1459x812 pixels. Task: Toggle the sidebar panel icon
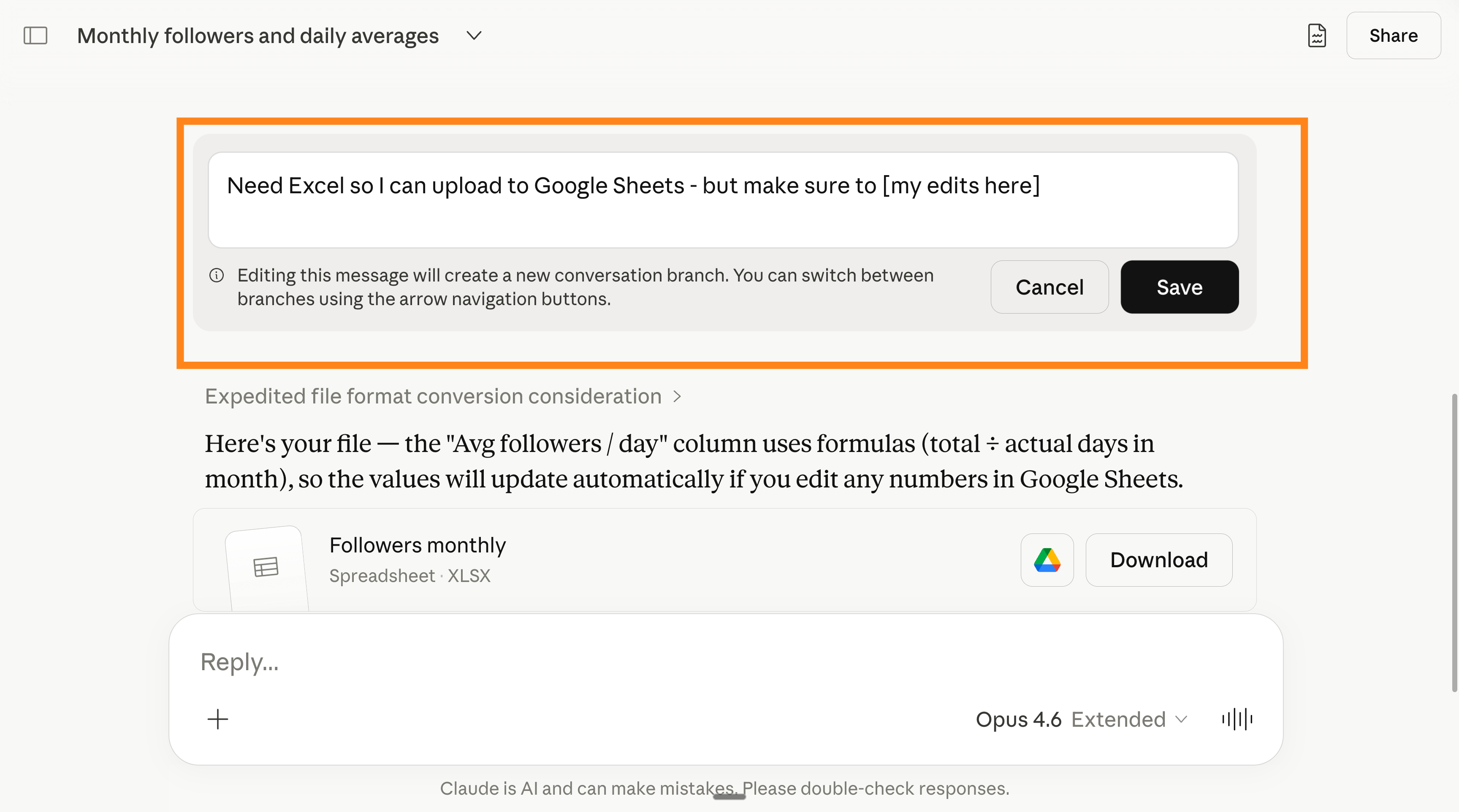coord(35,36)
